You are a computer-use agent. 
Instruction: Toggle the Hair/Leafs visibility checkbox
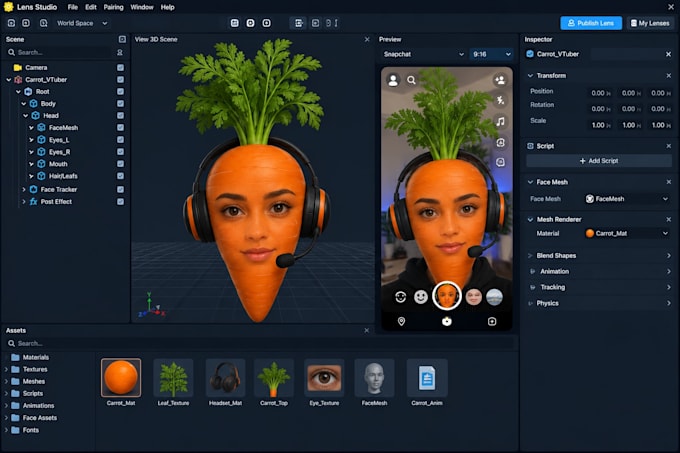tap(121, 176)
